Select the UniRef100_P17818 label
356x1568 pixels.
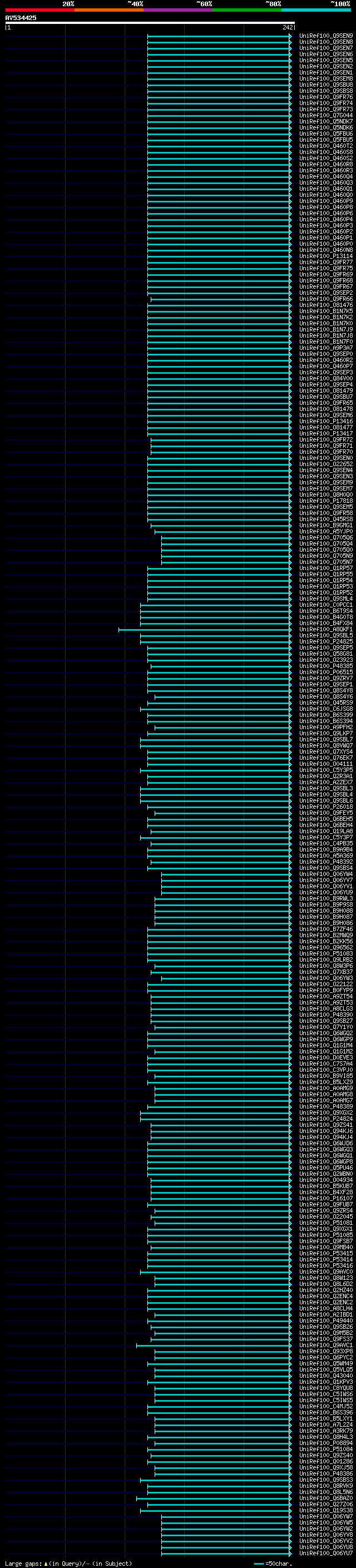pos(326,501)
